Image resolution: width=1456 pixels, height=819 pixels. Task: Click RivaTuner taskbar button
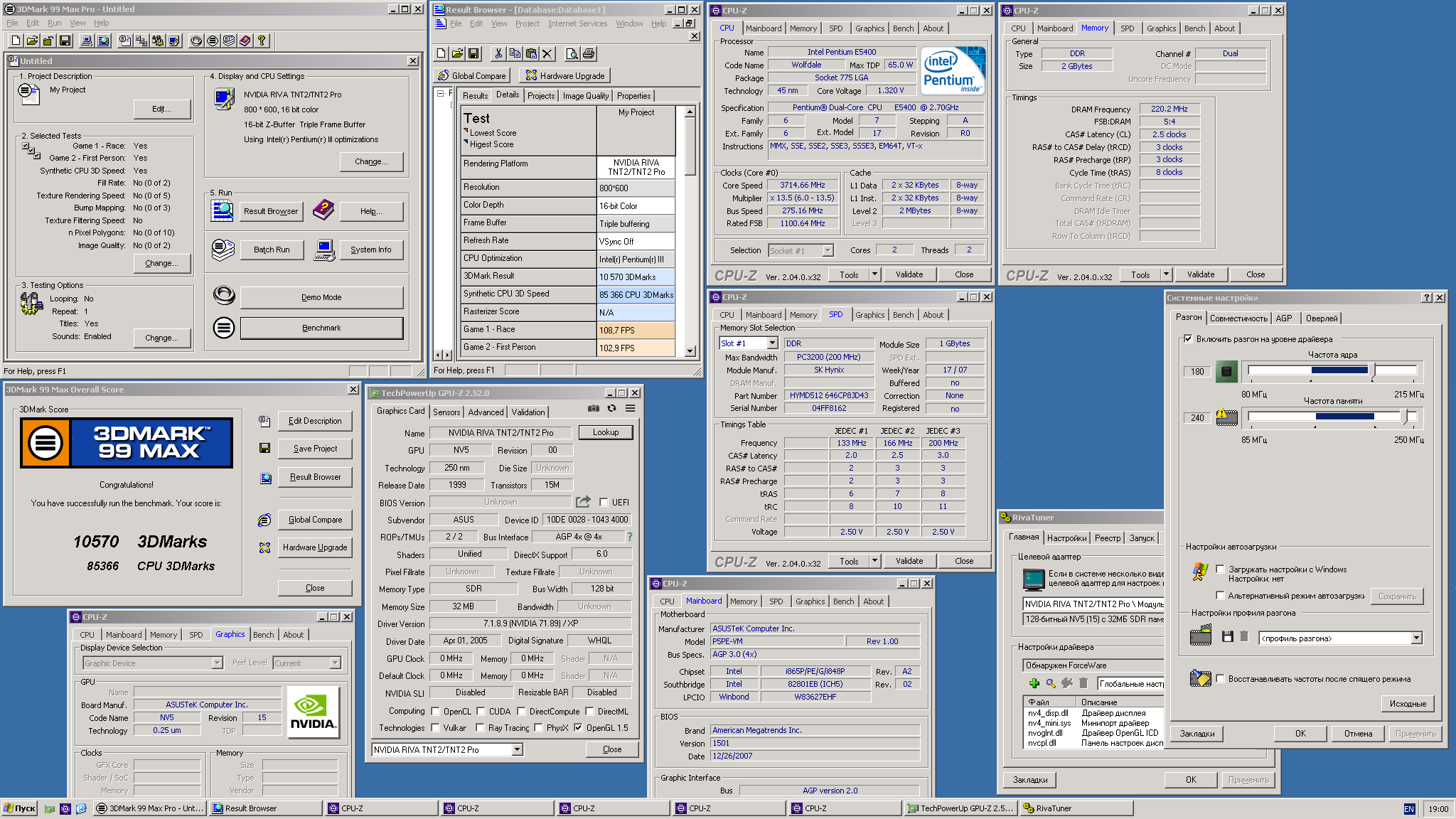click(1078, 808)
